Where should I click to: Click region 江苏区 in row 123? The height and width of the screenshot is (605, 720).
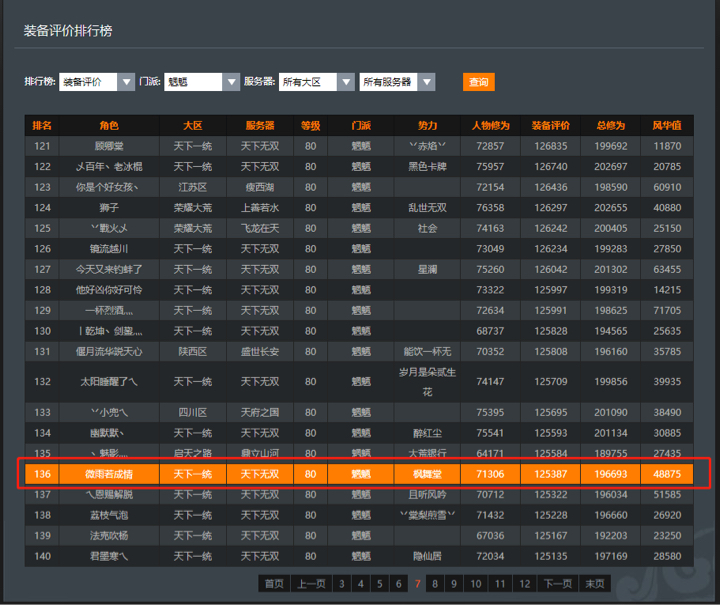[x=193, y=187]
